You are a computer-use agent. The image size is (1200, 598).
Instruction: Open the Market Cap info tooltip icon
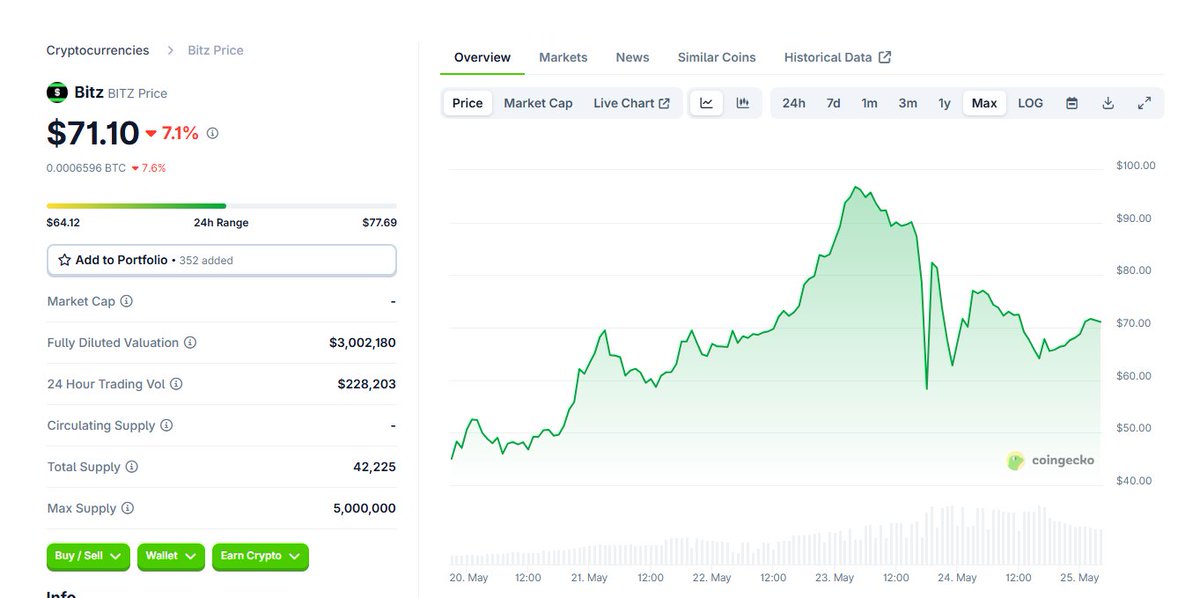(x=127, y=301)
